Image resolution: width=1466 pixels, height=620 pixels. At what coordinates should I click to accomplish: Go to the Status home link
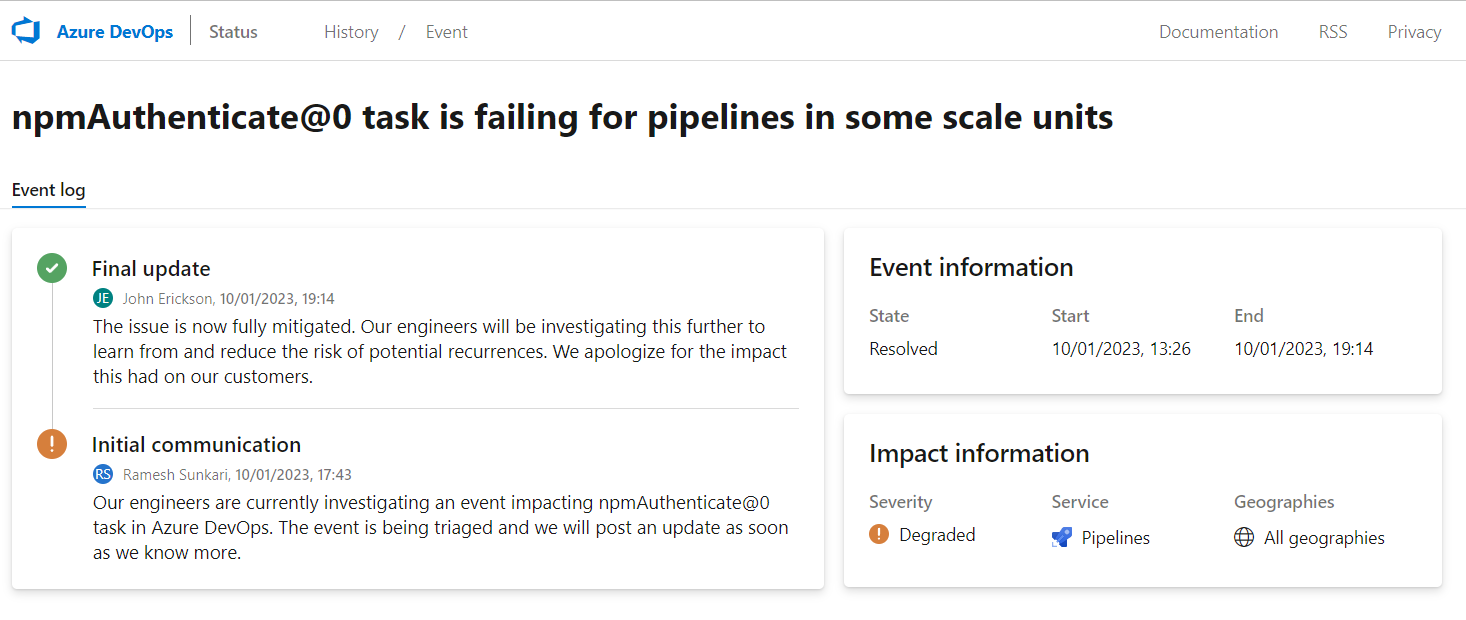233,32
